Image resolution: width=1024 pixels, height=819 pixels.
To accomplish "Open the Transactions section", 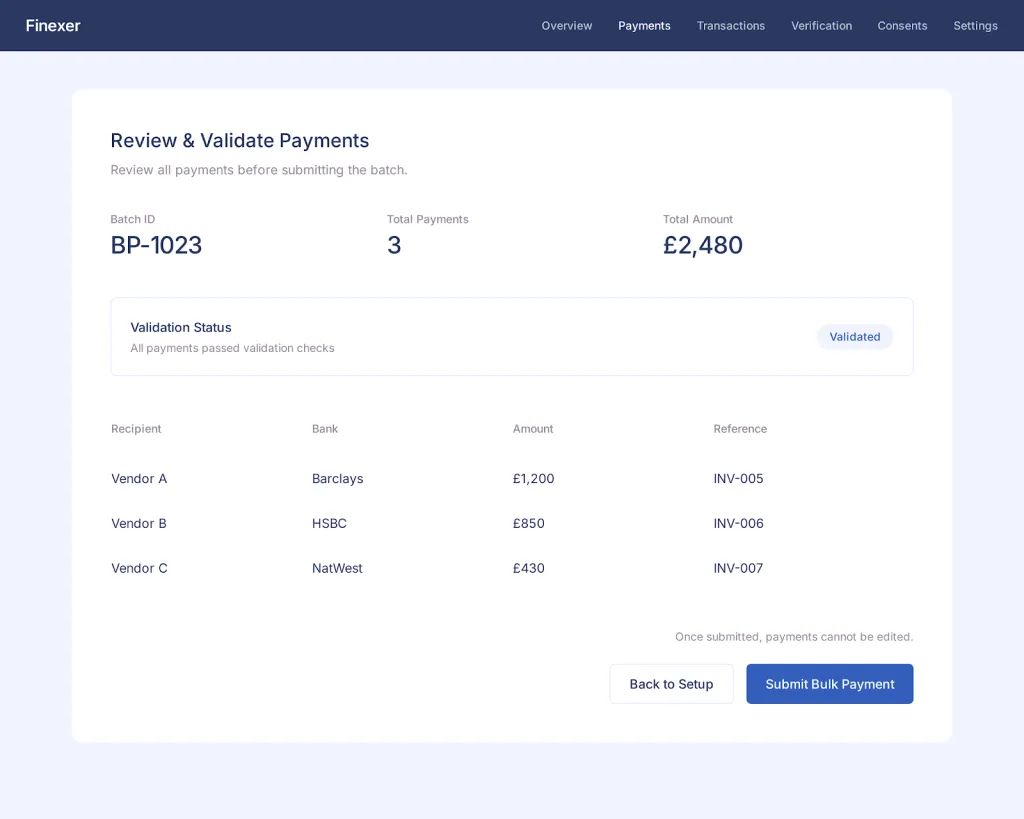I will [731, 25].
